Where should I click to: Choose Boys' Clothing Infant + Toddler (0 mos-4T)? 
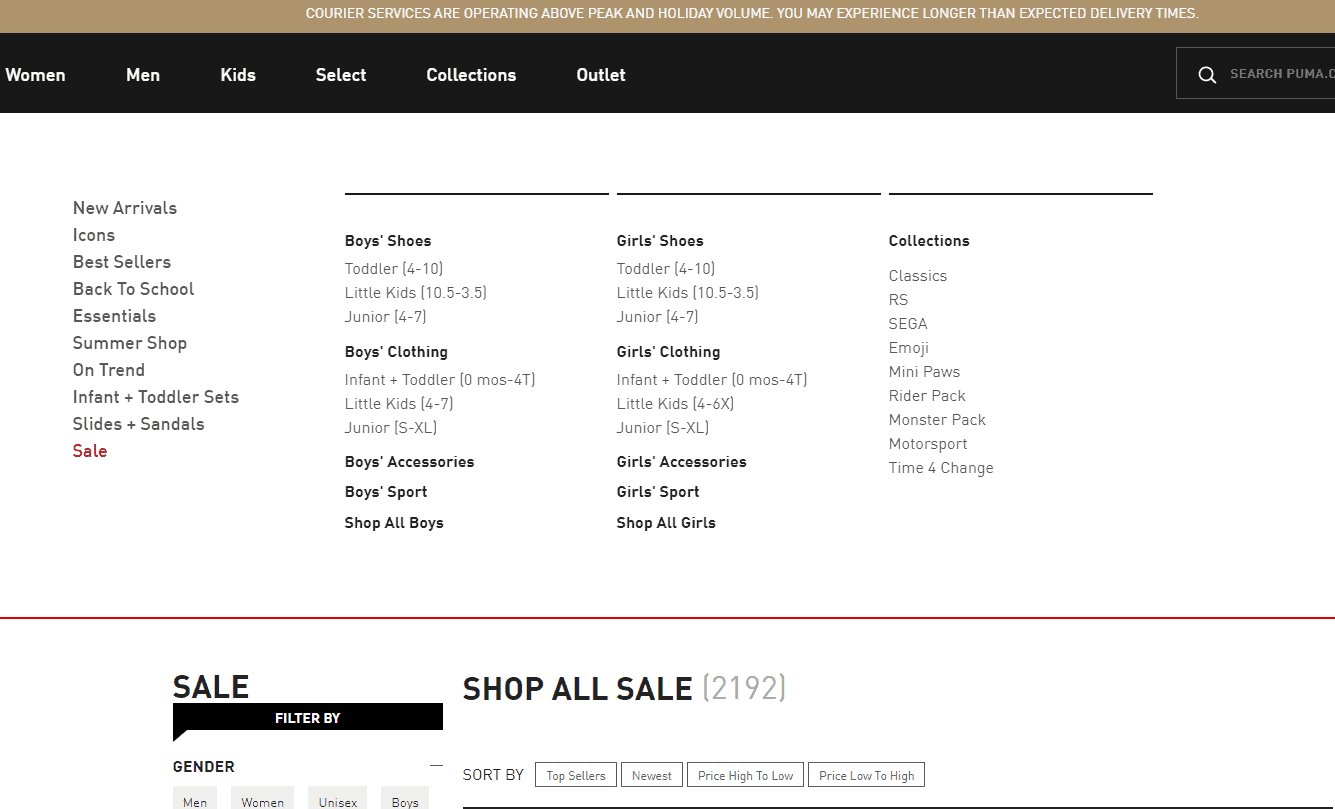click(x=440, y=380)
